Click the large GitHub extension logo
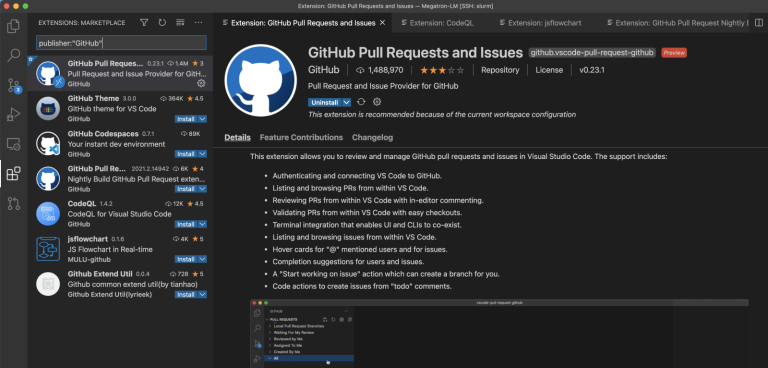 point(261,80)
